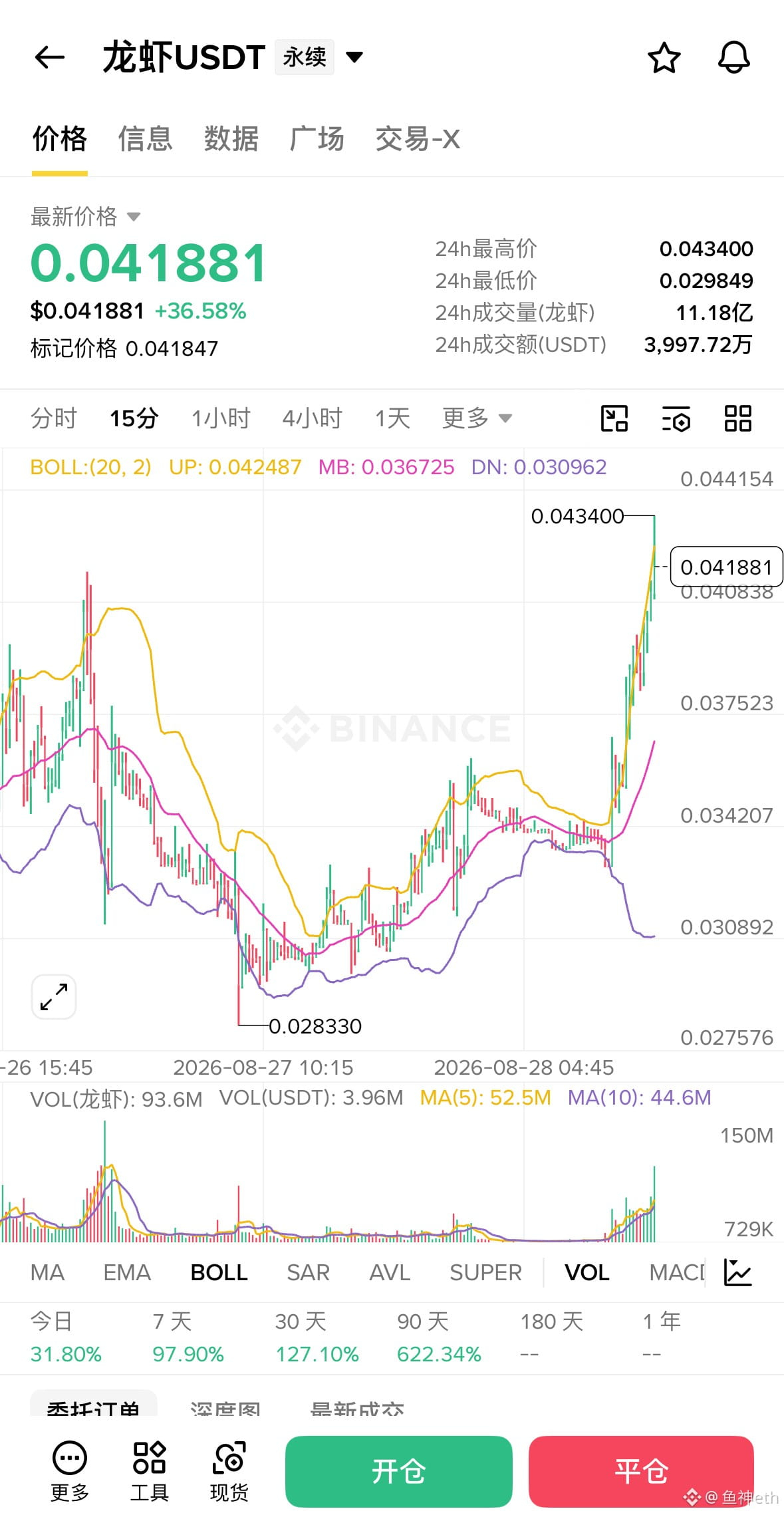Open 委托订单 tab
The width and height of the screenshot is (784, 1515).
click(94, 1403)
